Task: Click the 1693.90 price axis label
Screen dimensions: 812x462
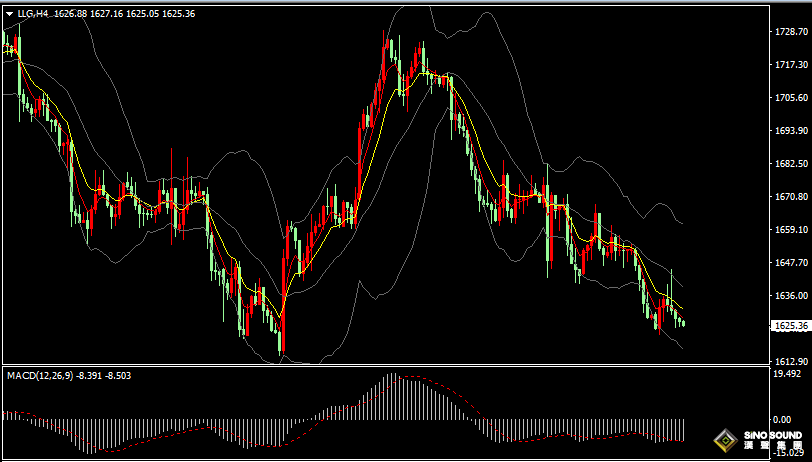Action: (x=790, y=131)
